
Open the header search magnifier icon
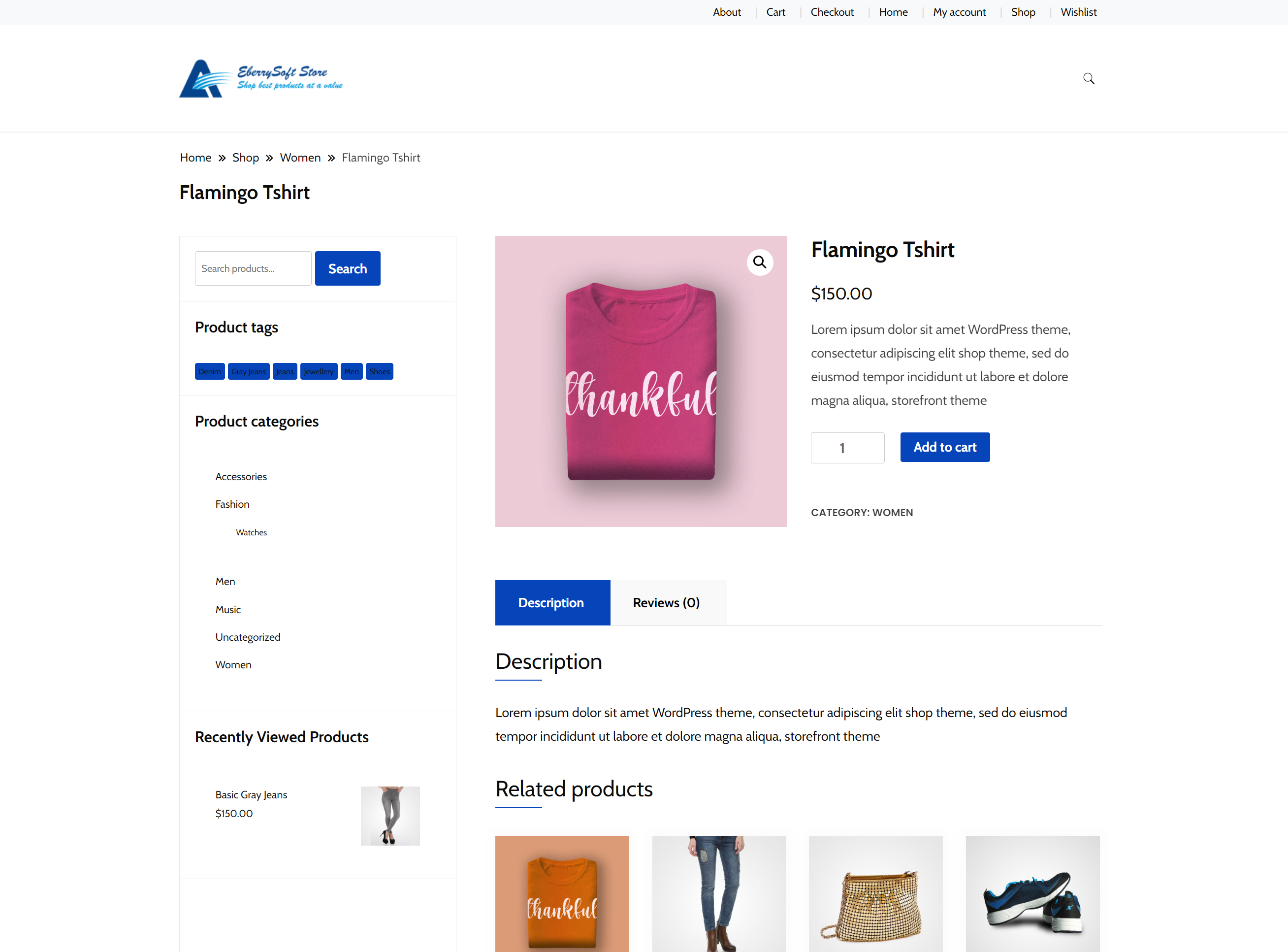(x=1088, y=78)
